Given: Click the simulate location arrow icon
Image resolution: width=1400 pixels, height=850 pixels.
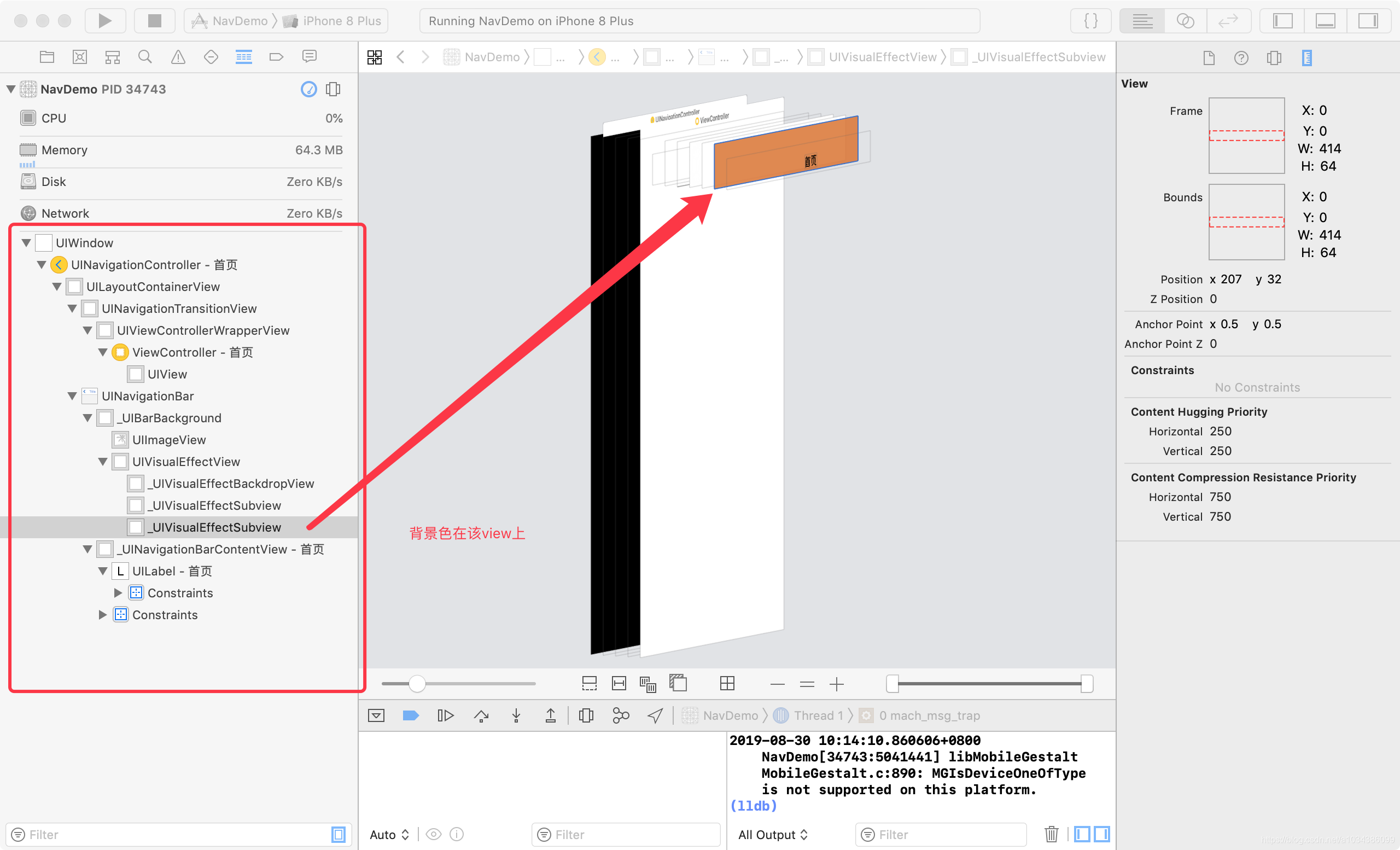Looking at the screenshot, I should [x=655, y=715].
